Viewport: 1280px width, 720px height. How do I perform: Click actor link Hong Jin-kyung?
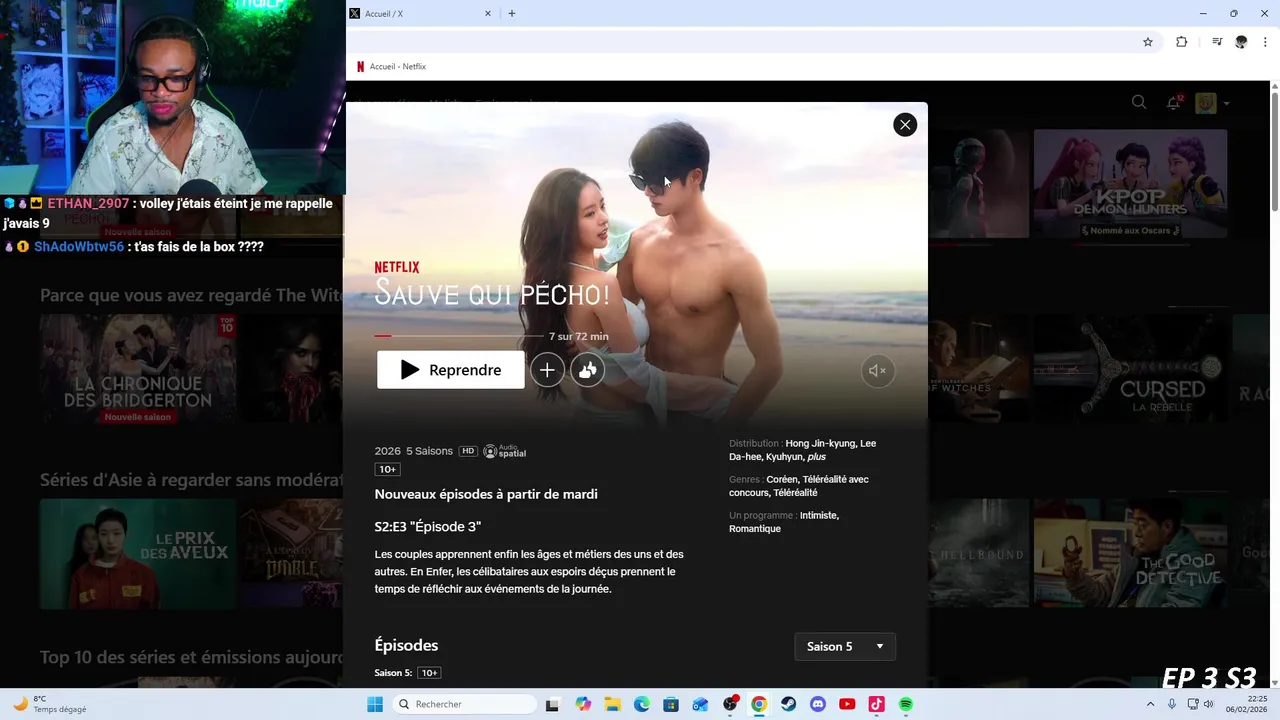point(821,443)
